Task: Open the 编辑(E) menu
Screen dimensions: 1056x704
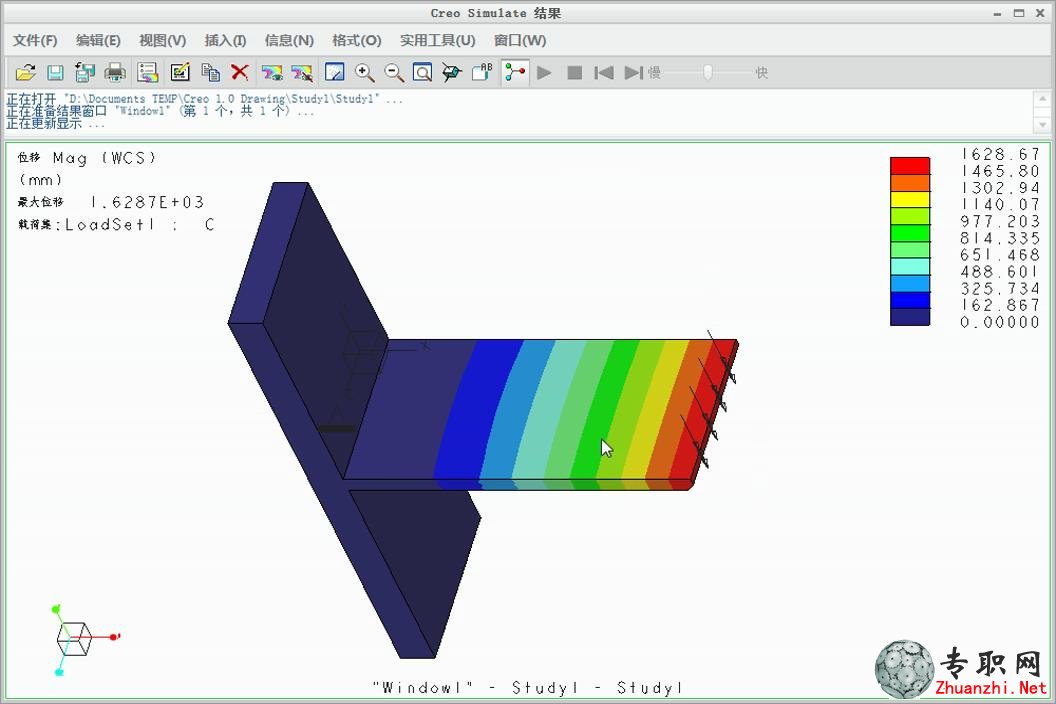Action: coord(98,40)
